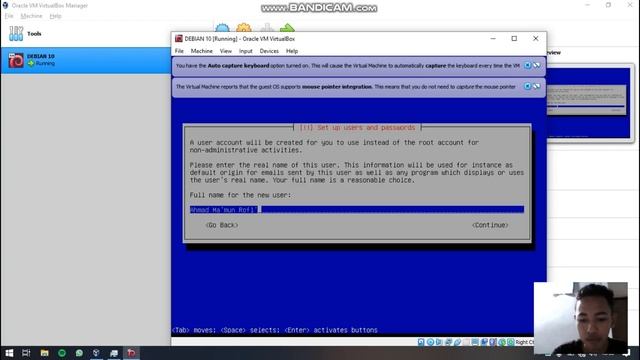Open File Explorer from the taskbar

pyautogui.click(x=44, y=353)
